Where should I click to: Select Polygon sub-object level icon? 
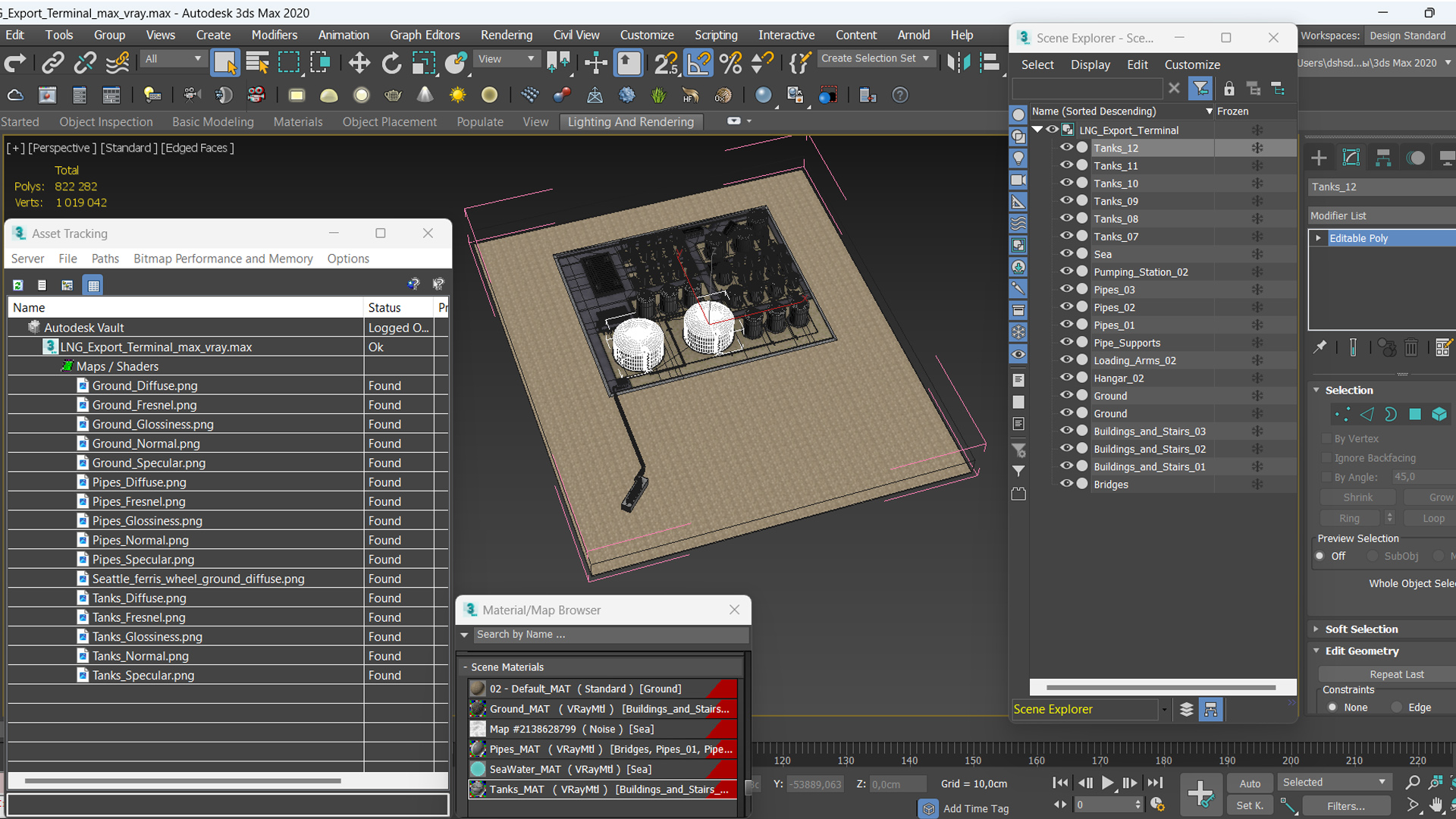1415,414
